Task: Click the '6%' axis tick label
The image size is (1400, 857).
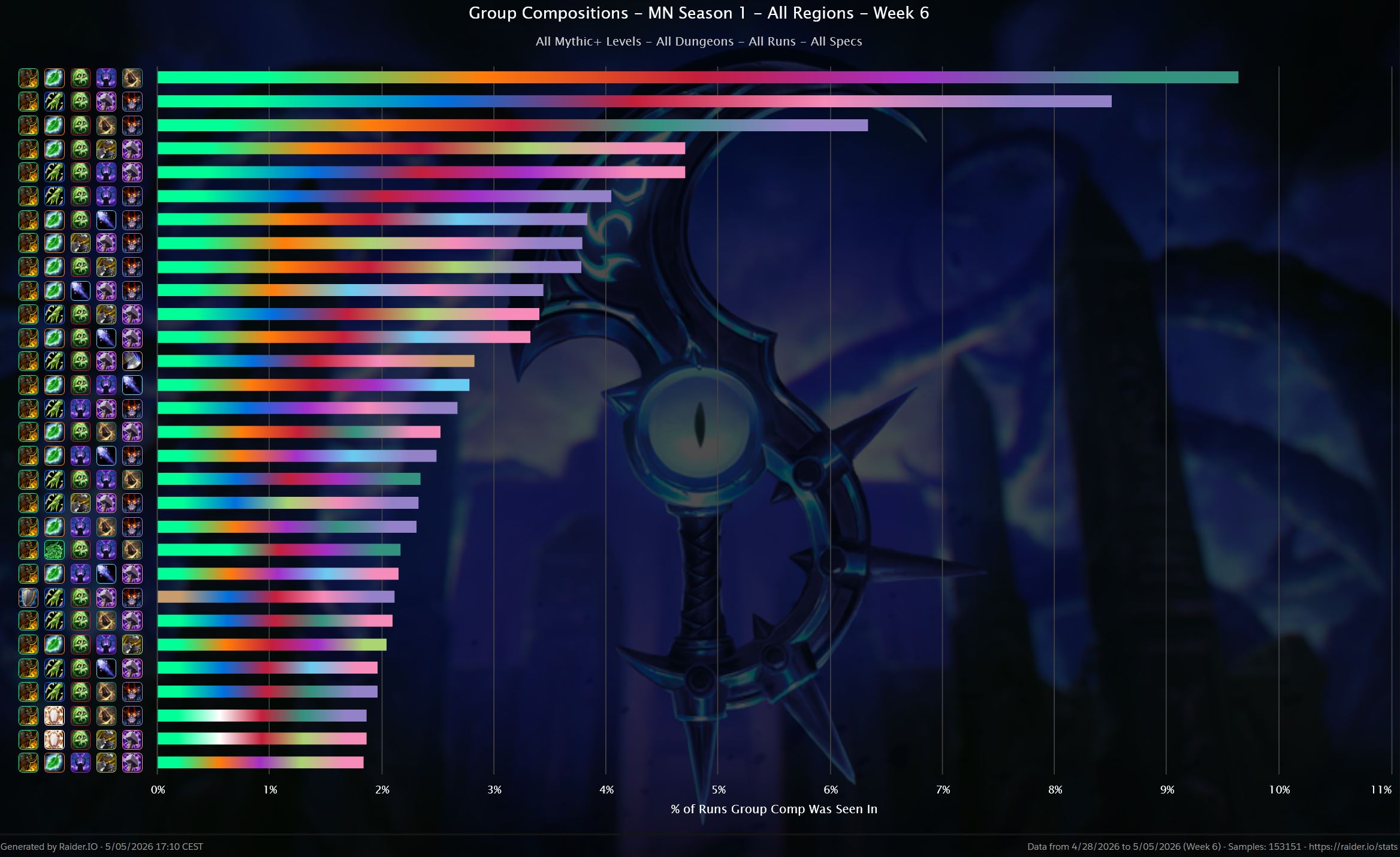Action: click(831, 790)
